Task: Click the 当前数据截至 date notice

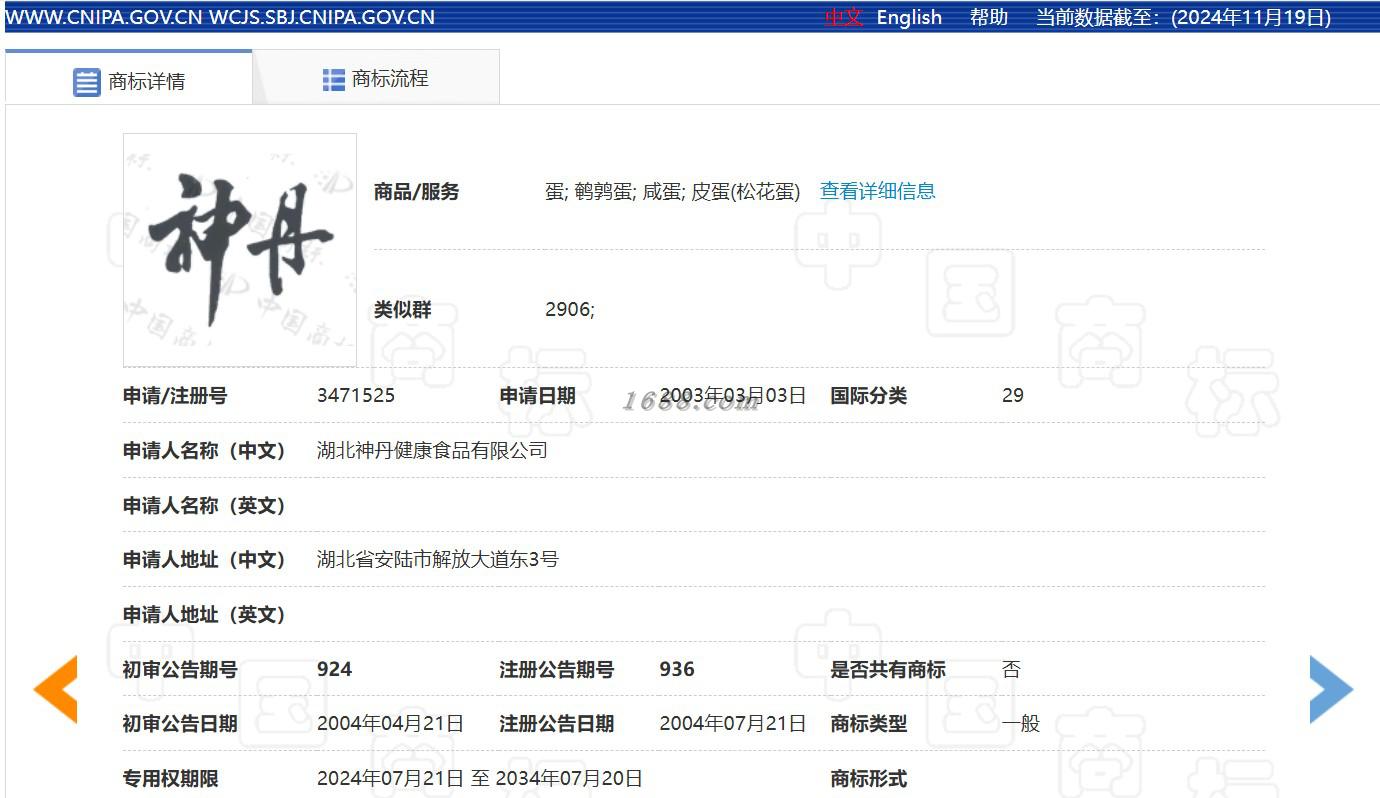Action: 1183,17
